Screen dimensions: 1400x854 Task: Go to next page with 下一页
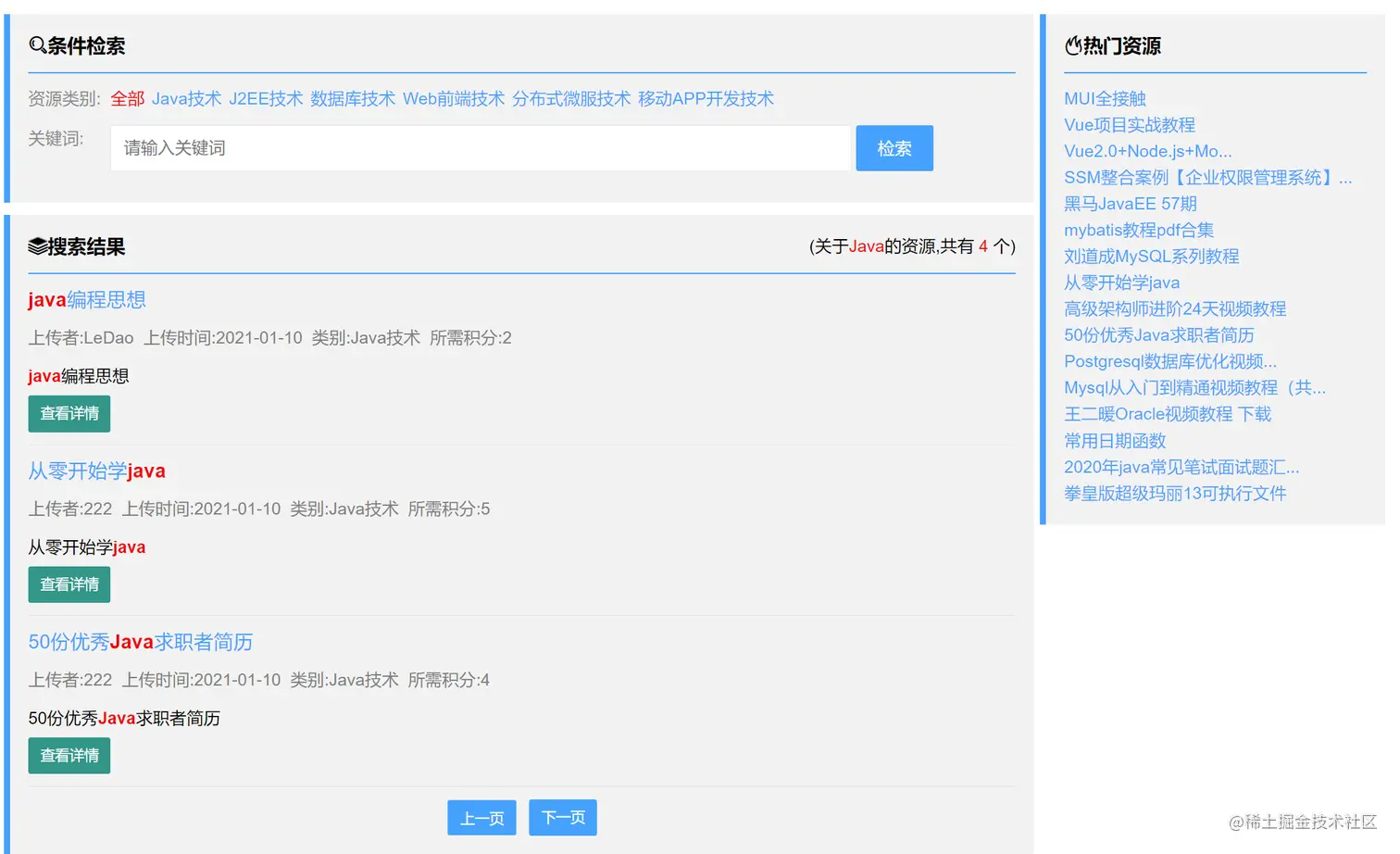click(563, 818)
